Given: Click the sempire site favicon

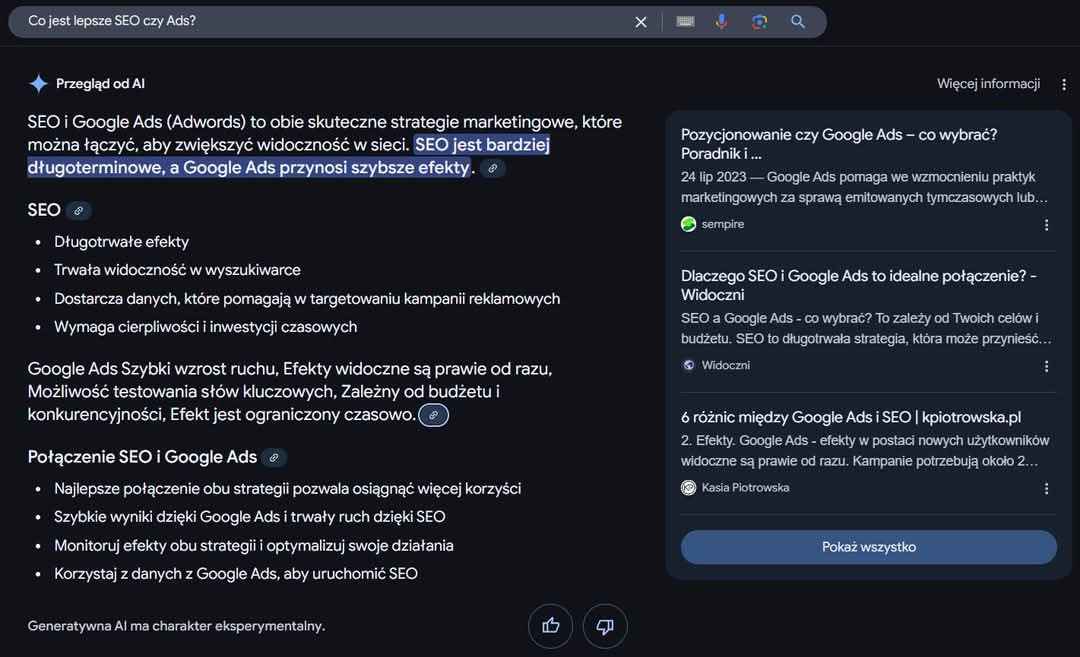Looking at the screenshot, I should pyautogui.click(x=688, y=225).
